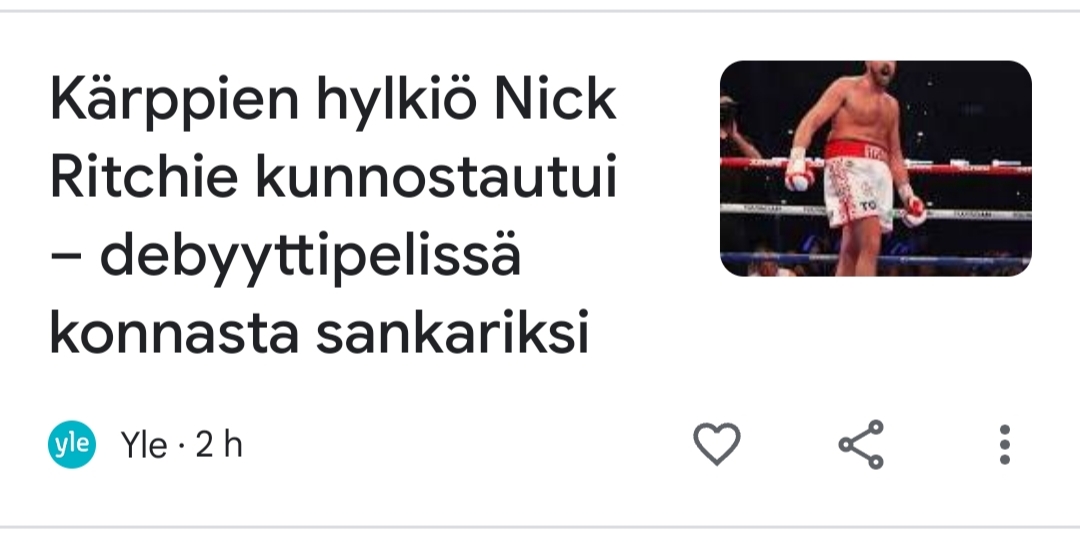Image resolution: width=1080 pixels, height=543 pixels.
Task: Click the word 'sankariksi' in the headline
Action: pos(453,335)
